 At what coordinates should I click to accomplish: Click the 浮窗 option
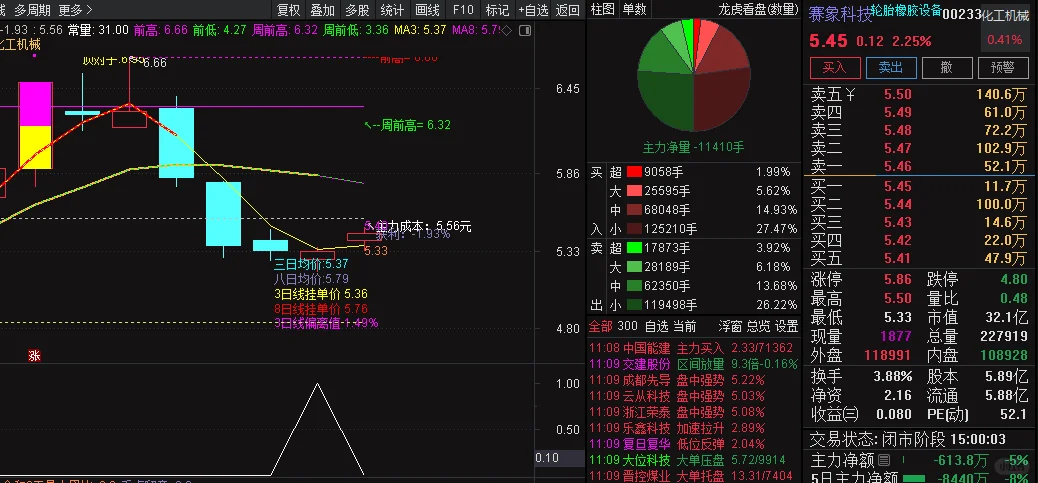click(731, 326)
